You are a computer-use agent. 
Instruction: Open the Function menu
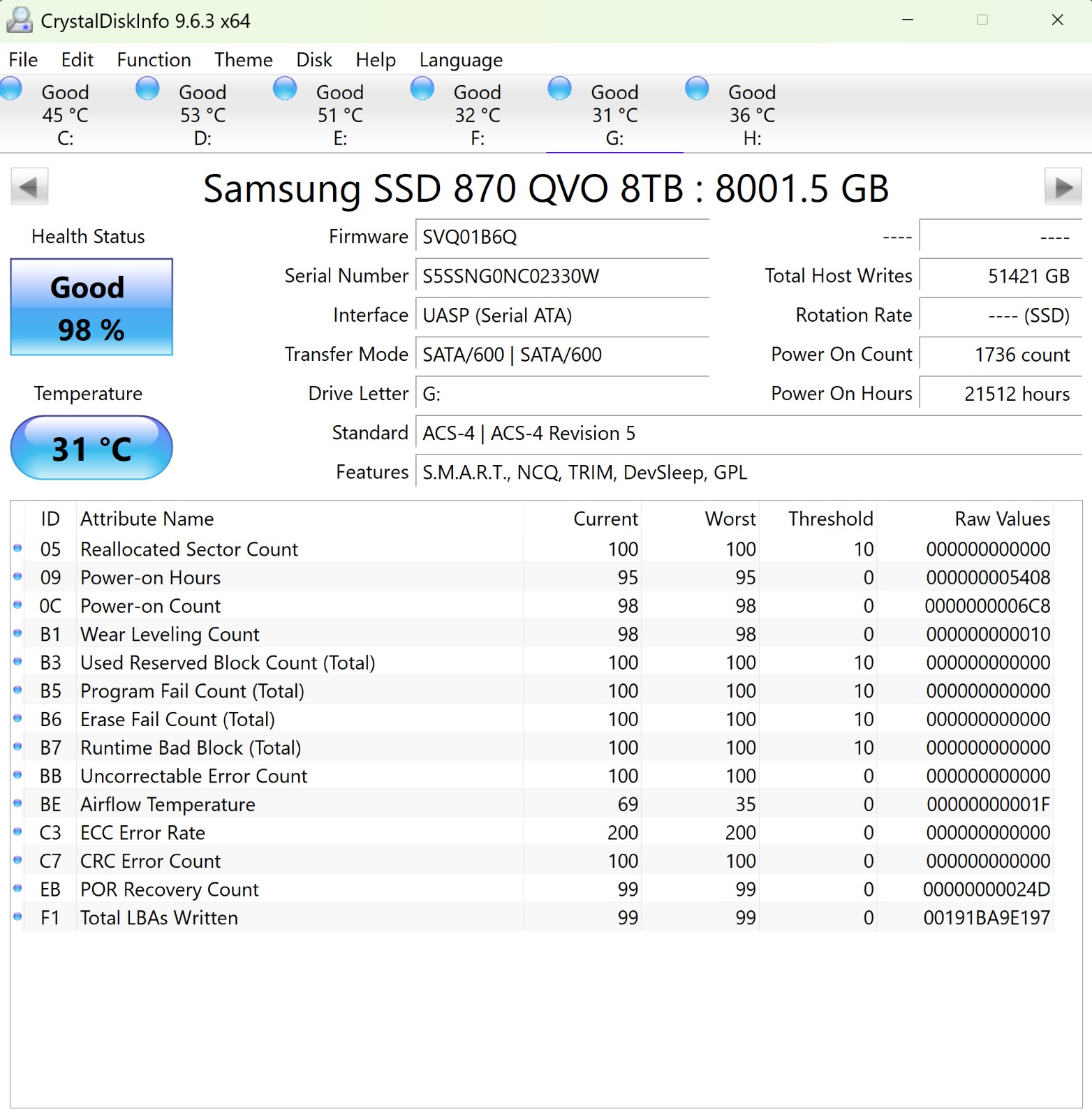[x=154, y=60]
